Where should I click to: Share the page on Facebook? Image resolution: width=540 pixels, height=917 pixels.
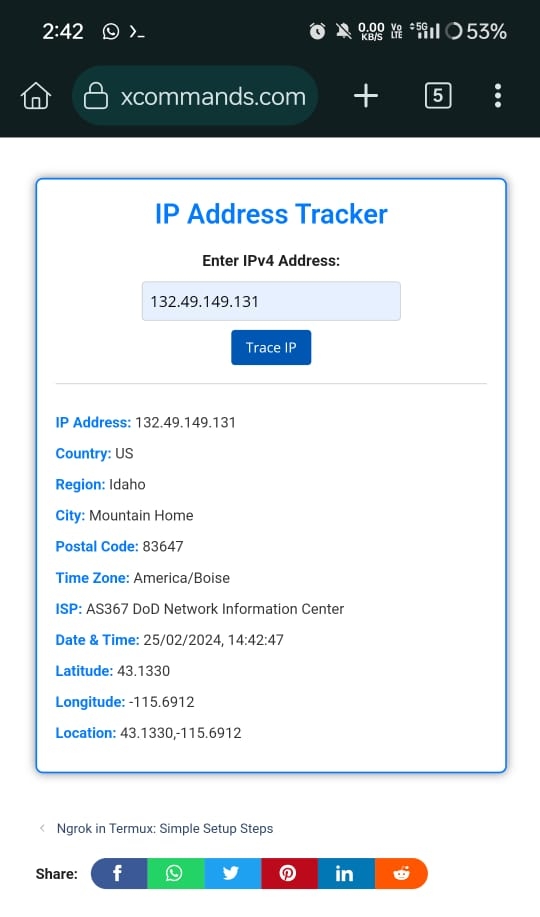pyautogui.click(x=118, y=873)
